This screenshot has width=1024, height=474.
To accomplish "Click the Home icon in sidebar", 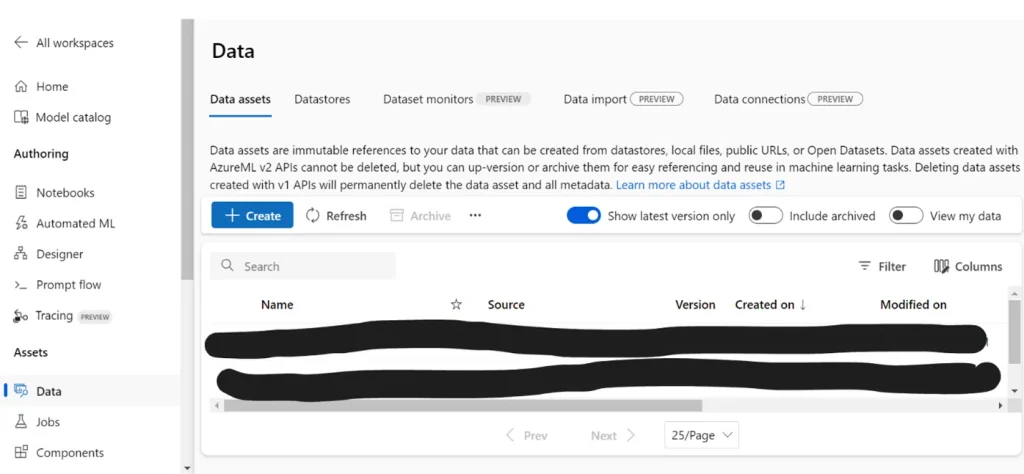I will [x=21, y=87].
